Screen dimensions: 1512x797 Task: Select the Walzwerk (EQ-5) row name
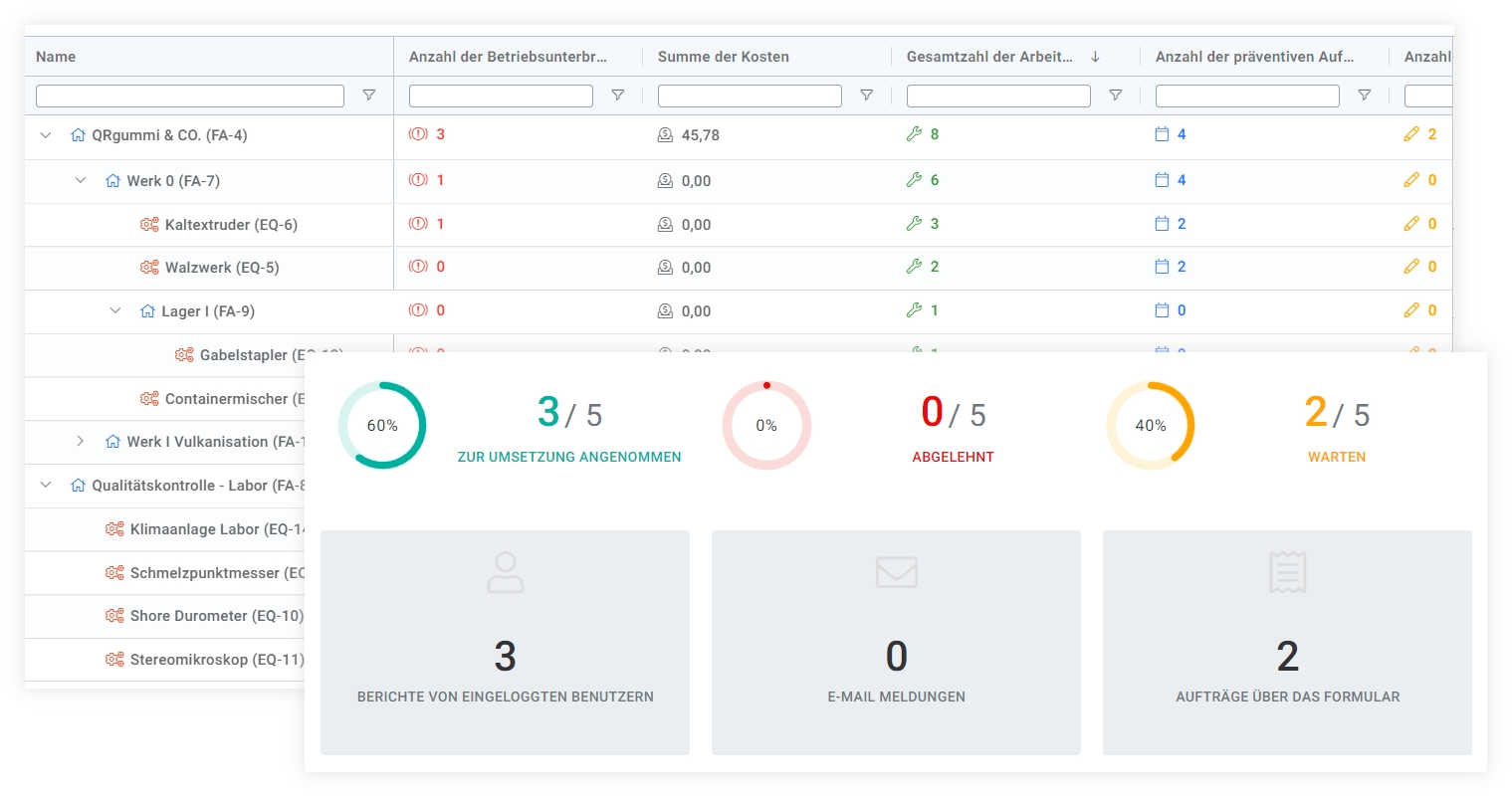pos(222,268)
